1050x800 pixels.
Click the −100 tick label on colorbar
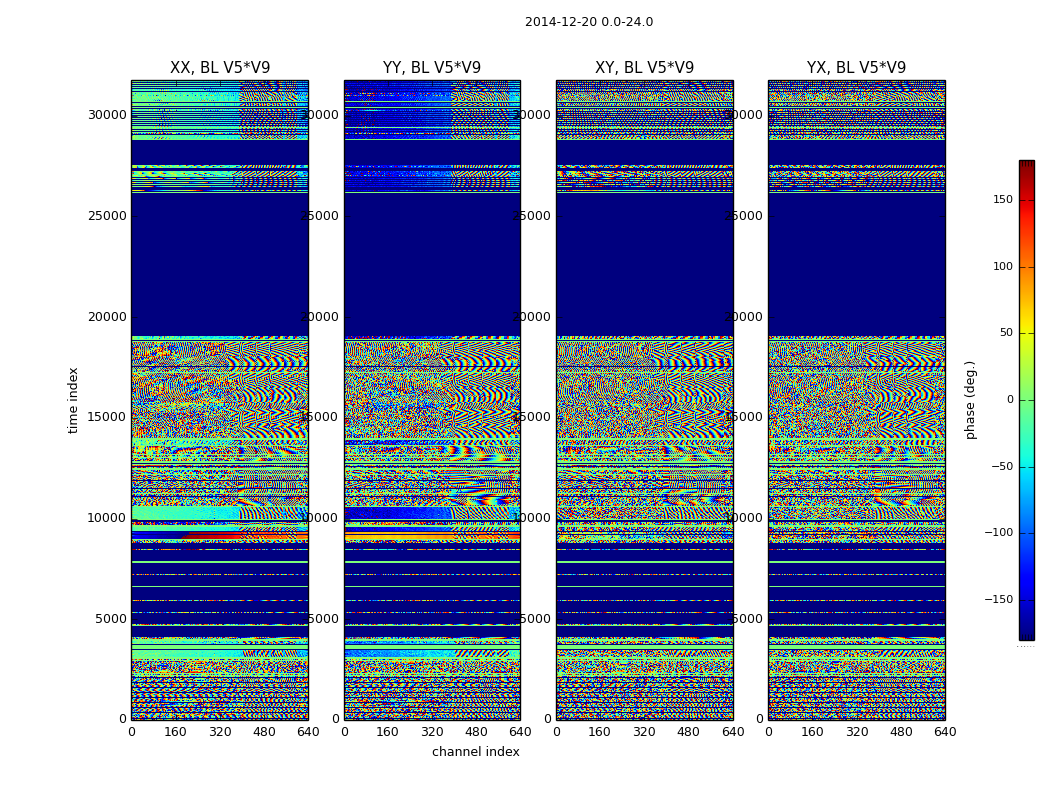pyautogui.click(x=998, y=532)
